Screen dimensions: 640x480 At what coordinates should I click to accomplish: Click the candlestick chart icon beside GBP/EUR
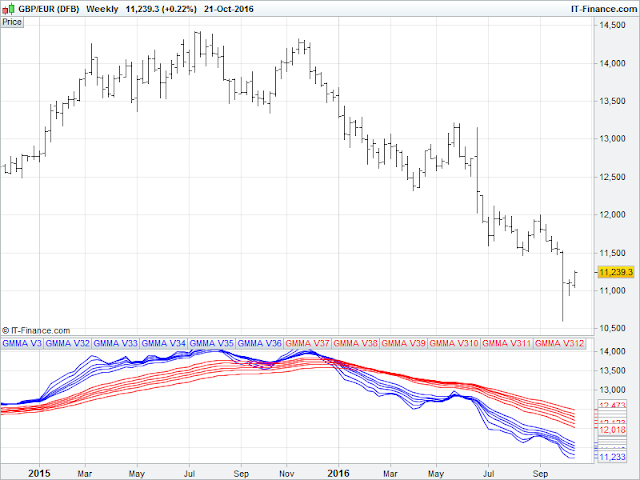(8, 9)
